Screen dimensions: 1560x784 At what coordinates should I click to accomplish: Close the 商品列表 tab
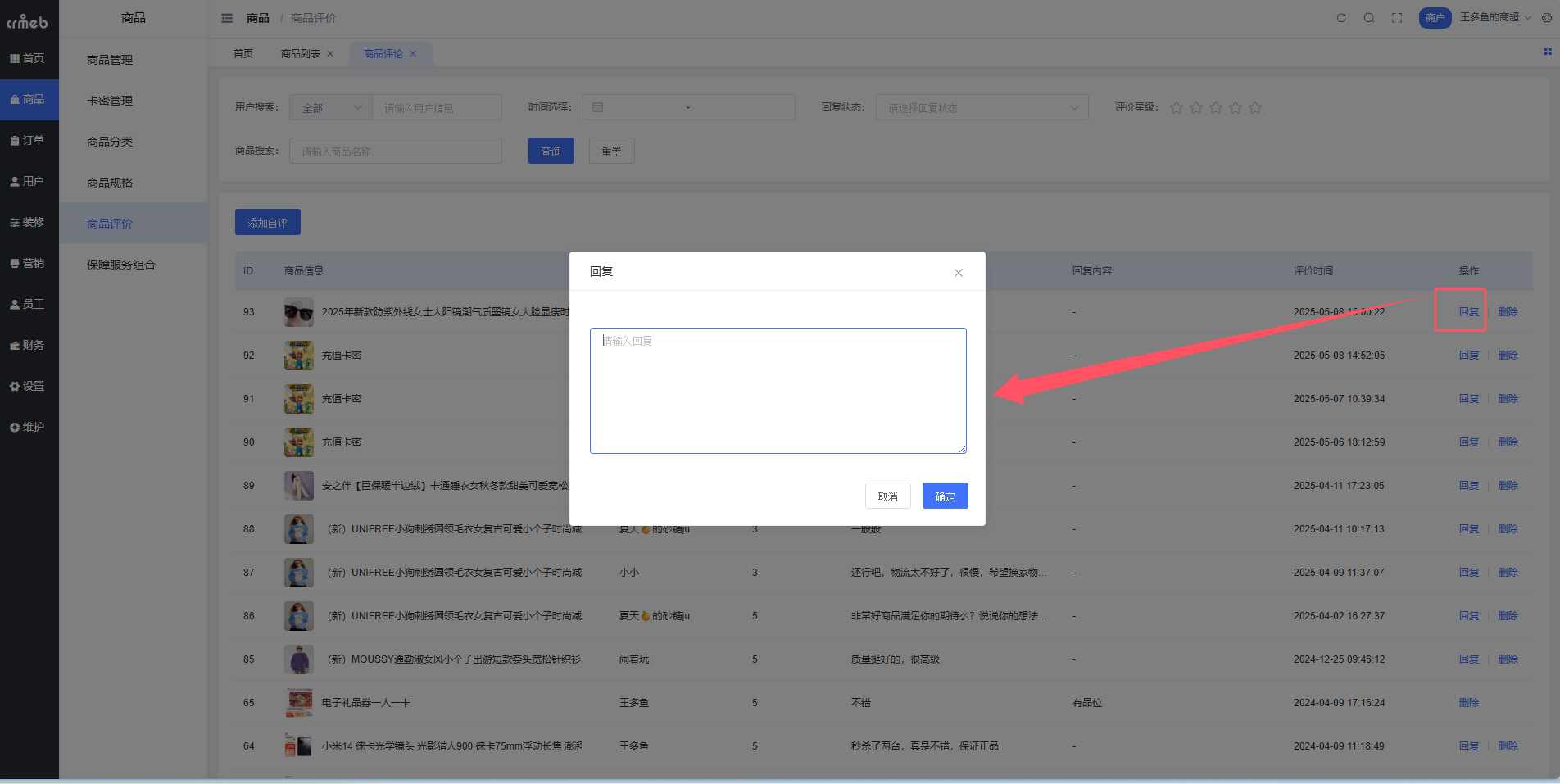point(330,54)
